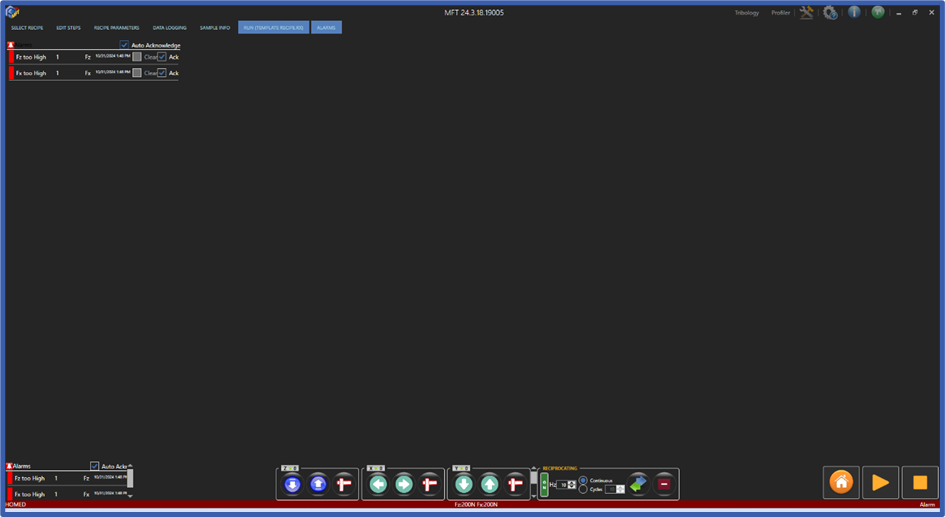The width and height of the screenshot is (945, 517).
Task: Select the Continuous radio button
Action: 583,480
